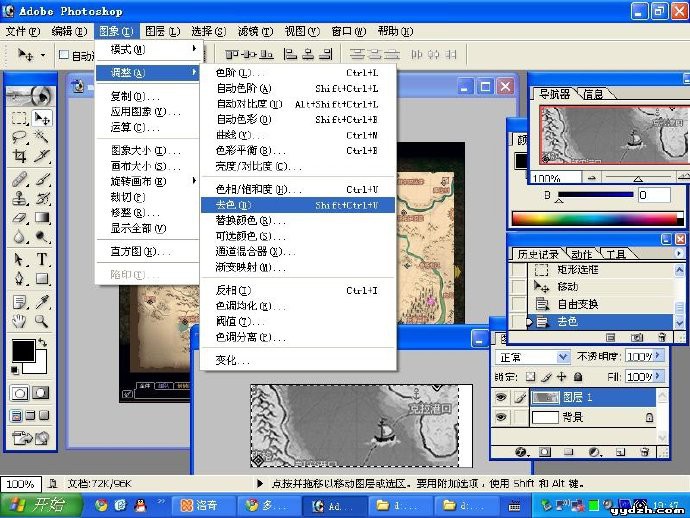Open the tool preset picker dropdown arrow
690x518 pixels.
point(43,55)
